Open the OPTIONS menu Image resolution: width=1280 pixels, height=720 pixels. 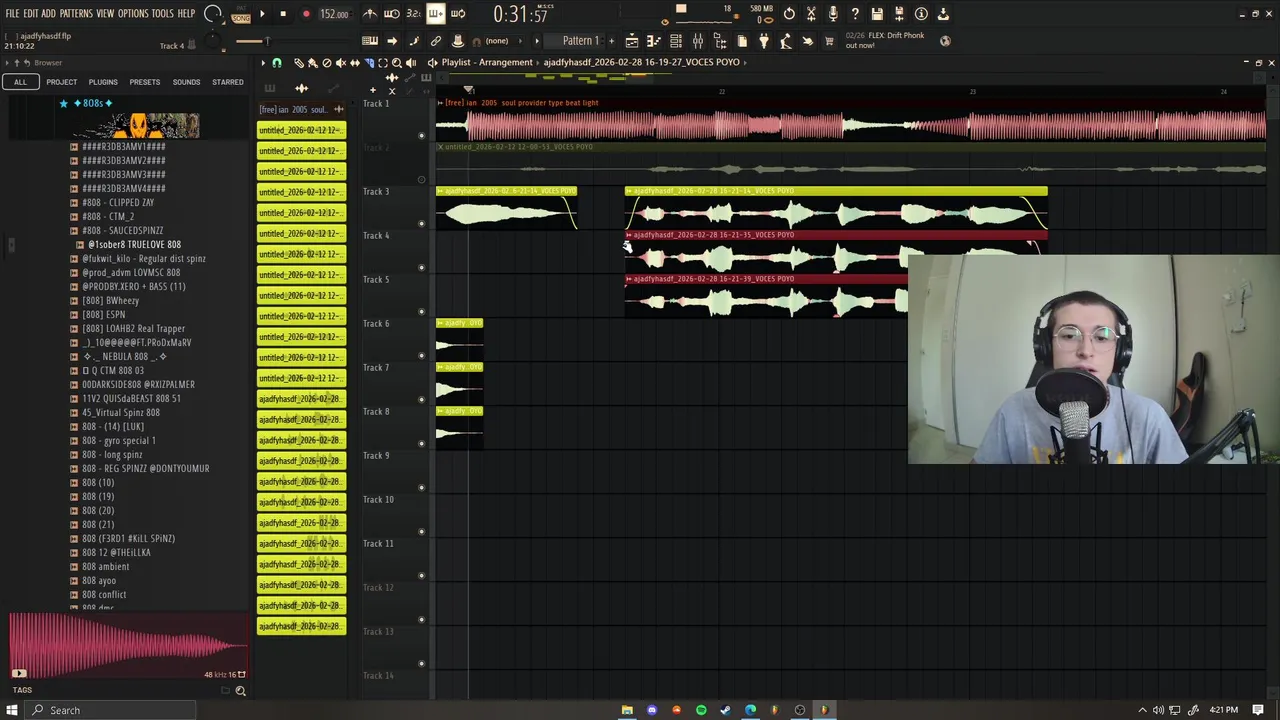tap(133, 14)
